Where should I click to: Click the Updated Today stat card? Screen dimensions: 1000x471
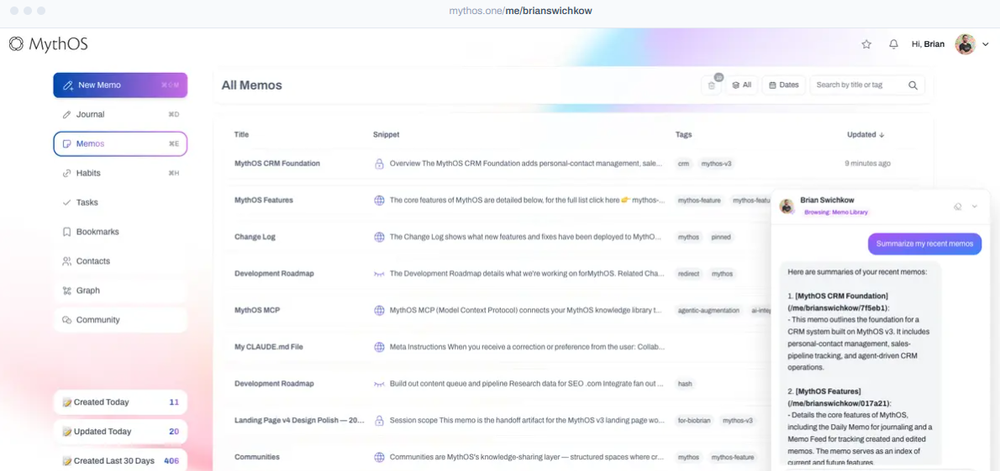click(x=120, y=431)
